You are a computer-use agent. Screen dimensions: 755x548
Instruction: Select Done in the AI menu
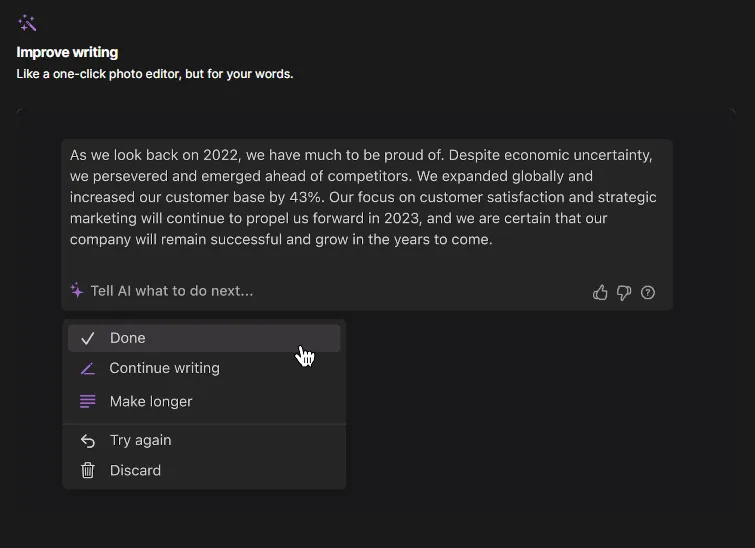204,338
